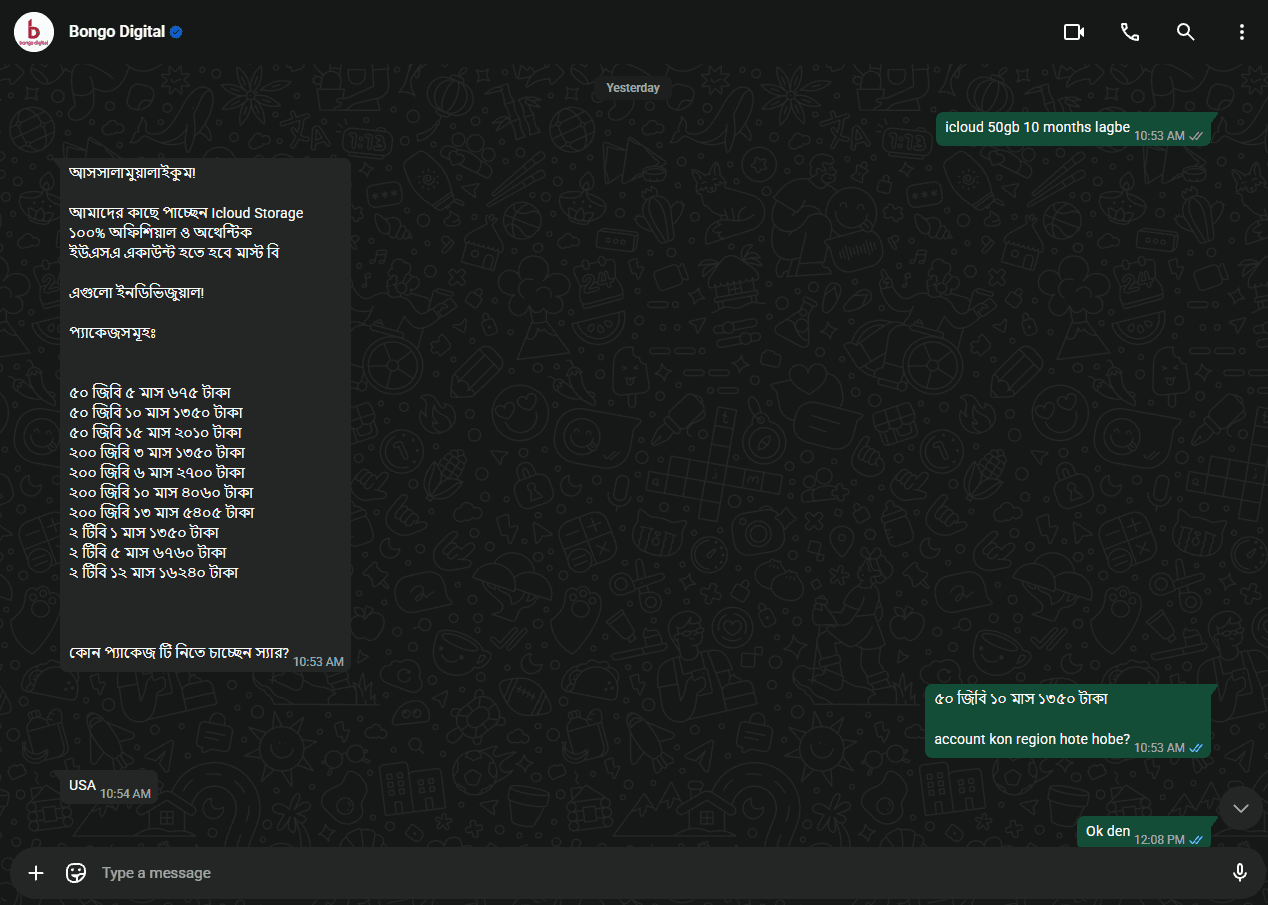Screen dimensions: 1268x905
Task: Click the read ticks on the icloud 50gb message
Action: 1196,136
